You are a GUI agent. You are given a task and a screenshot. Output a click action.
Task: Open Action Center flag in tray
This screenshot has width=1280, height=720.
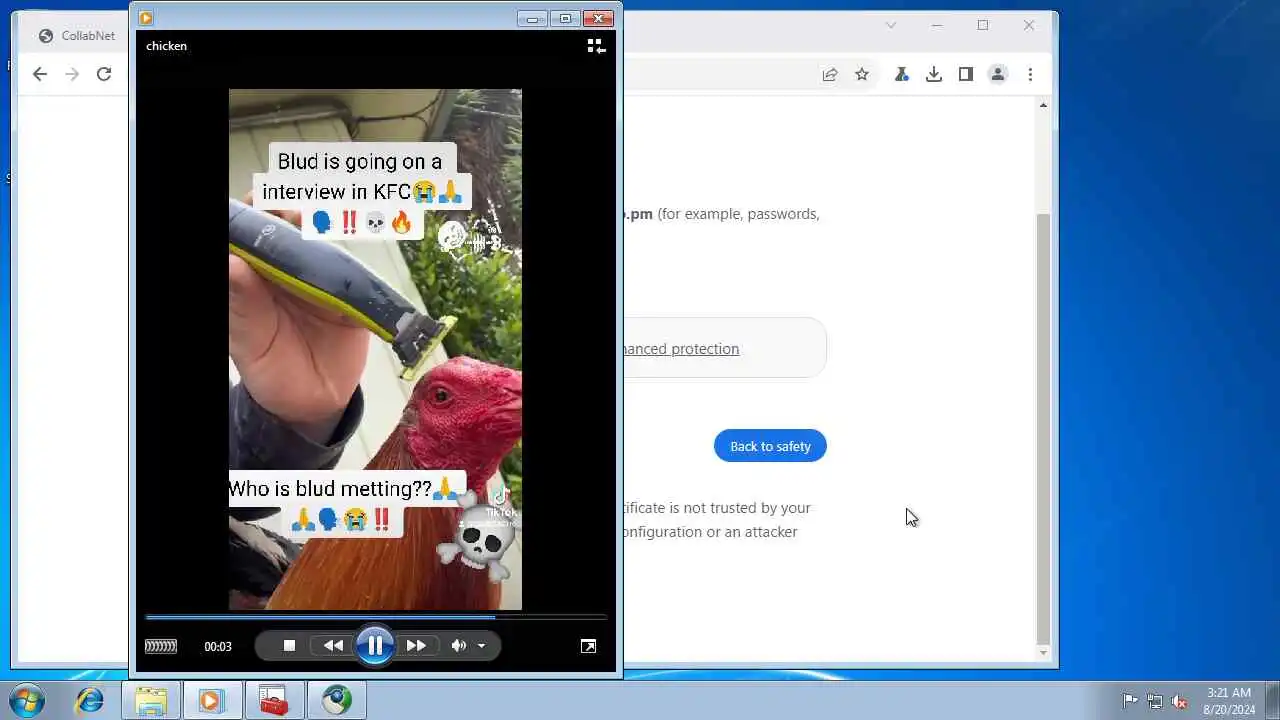point(1129,701)
